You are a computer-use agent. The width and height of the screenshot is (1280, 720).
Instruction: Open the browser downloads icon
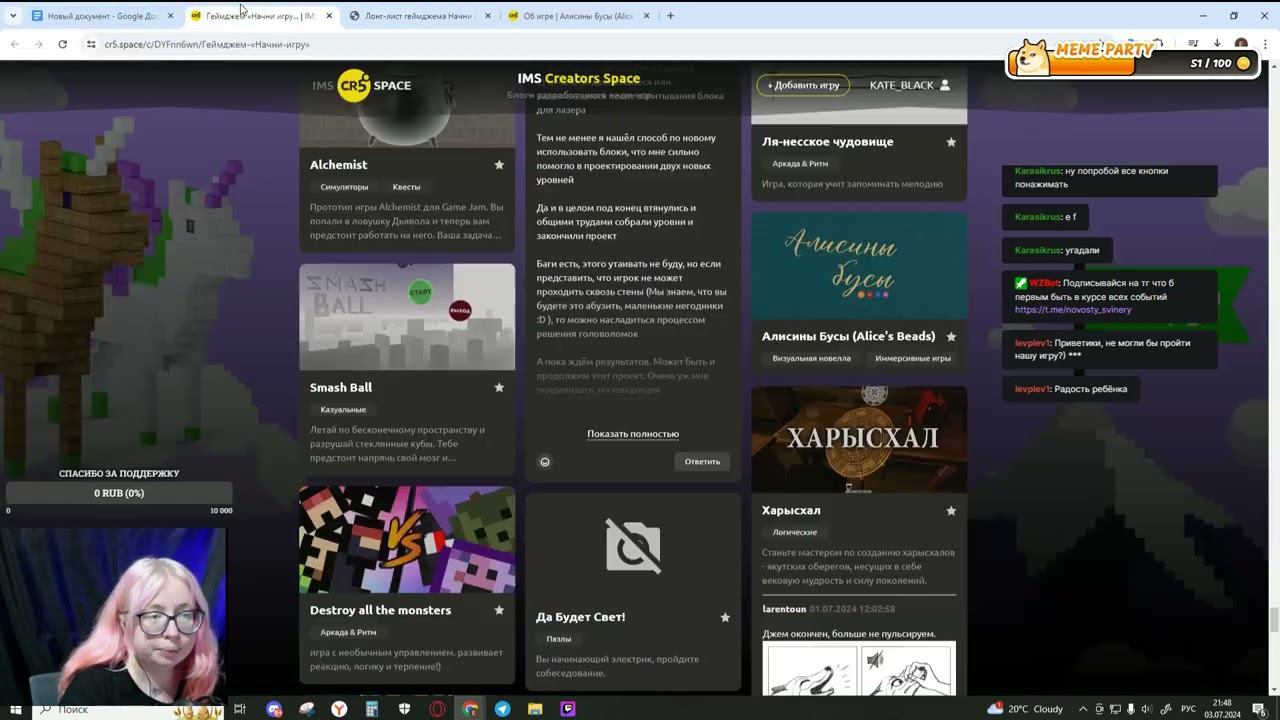pyautogui.click(x=1217, y=44)
